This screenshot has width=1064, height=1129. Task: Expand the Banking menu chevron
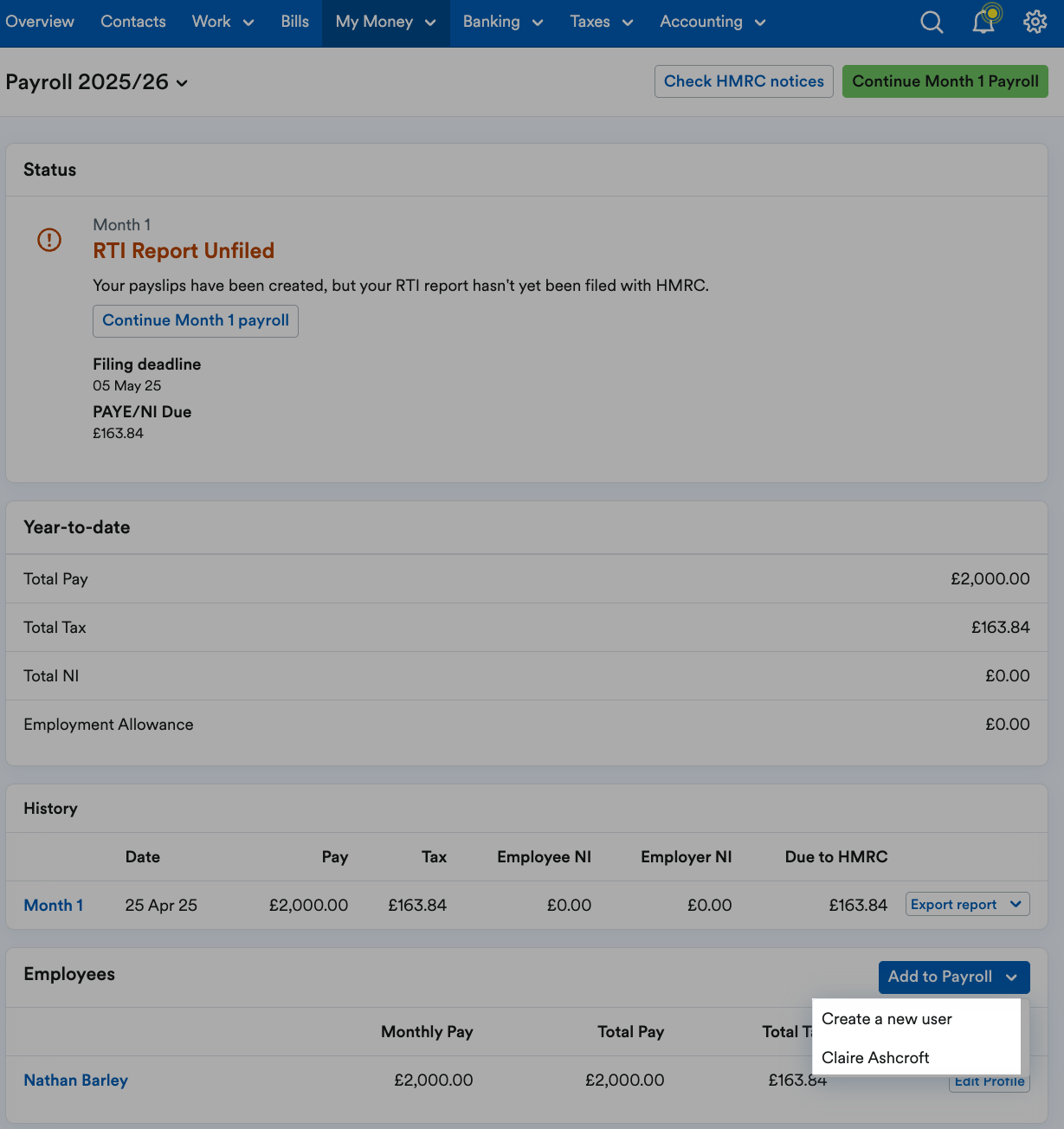tap(538, 22)
